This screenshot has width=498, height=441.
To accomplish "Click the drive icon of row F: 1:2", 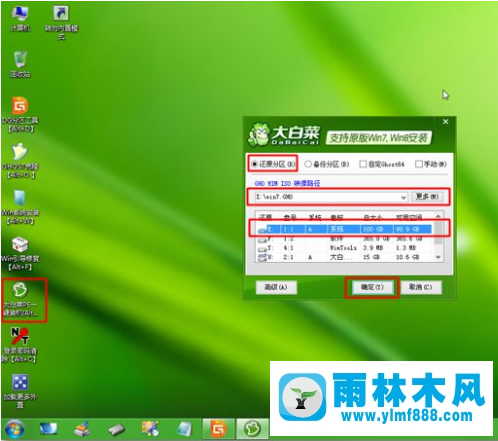I will [263, 239].
